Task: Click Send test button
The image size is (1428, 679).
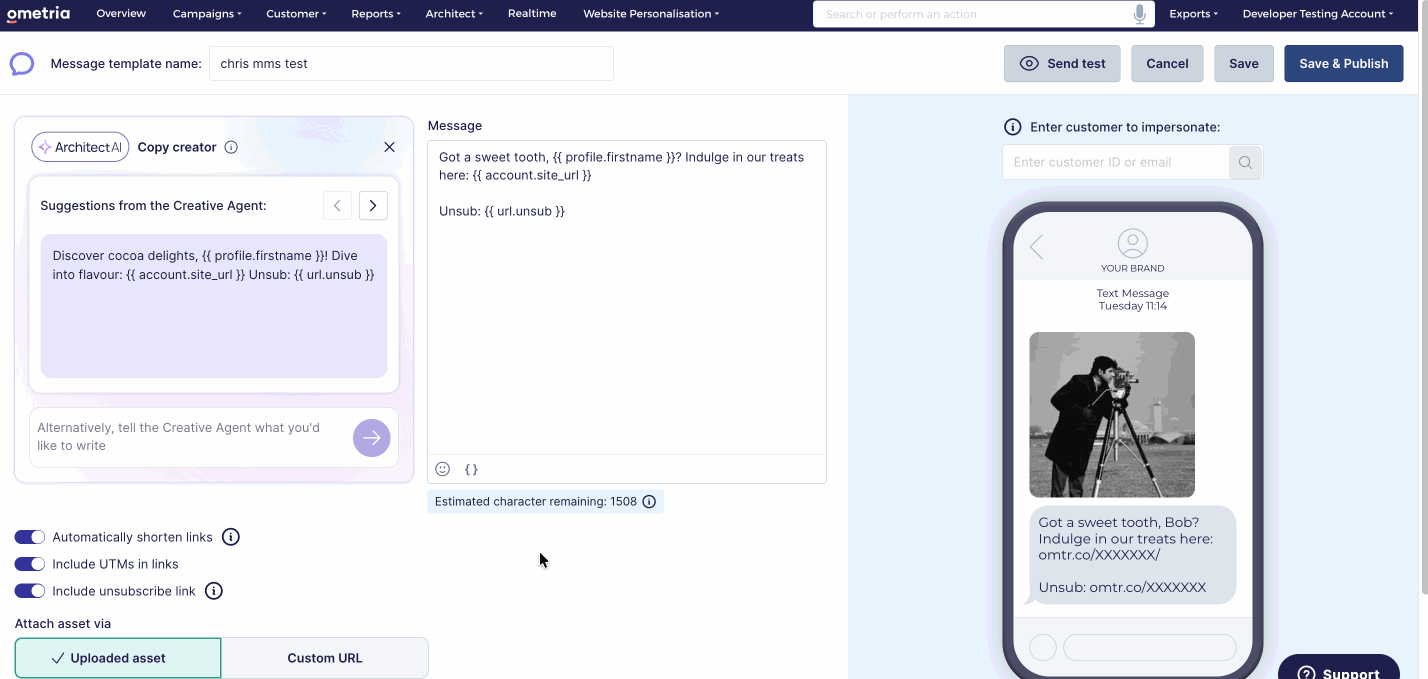Action: click(x=1062, y=63)
